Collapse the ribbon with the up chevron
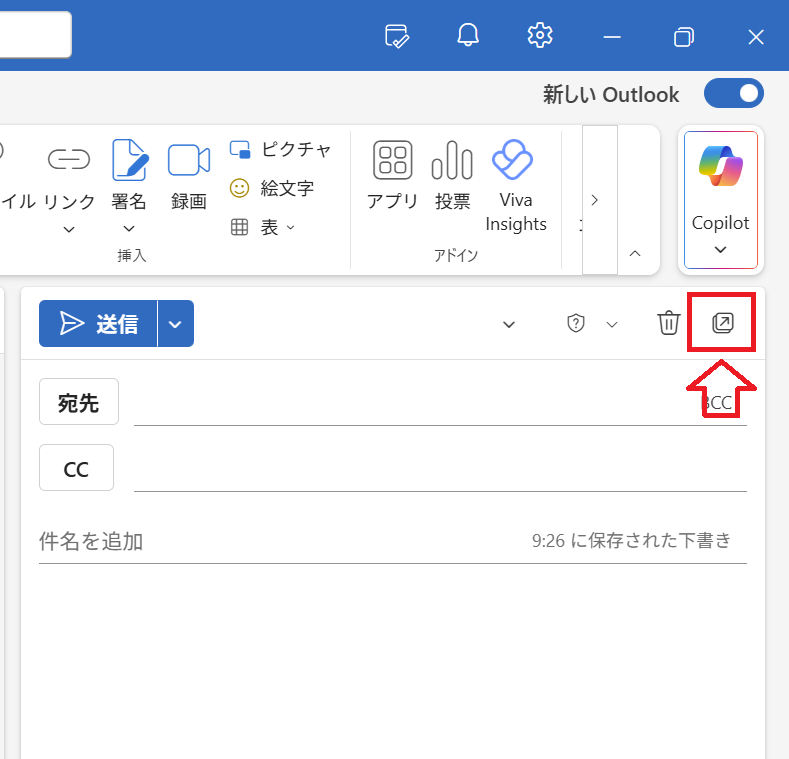 click(635, 254)
